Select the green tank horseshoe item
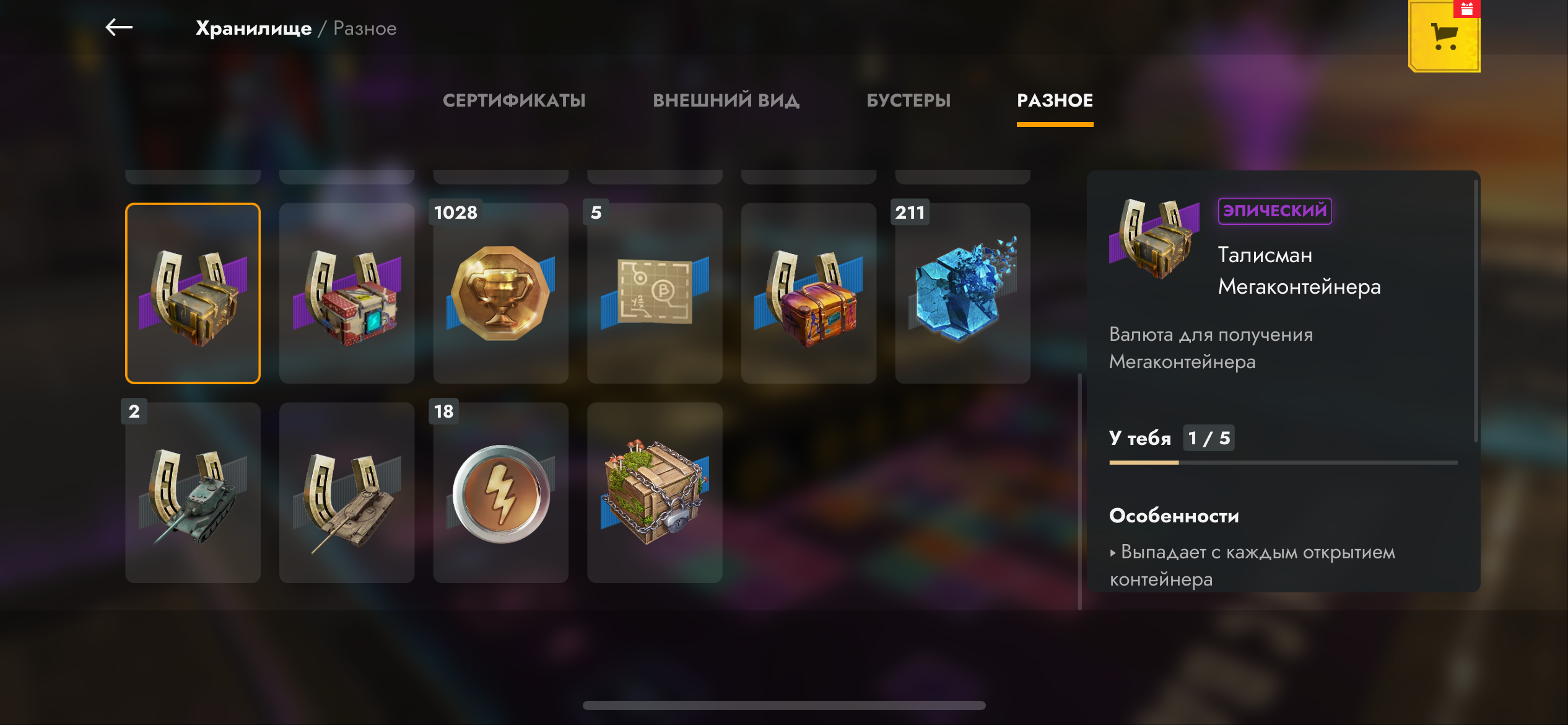This screenshot has height=725, width=1568. pos(193,493)
